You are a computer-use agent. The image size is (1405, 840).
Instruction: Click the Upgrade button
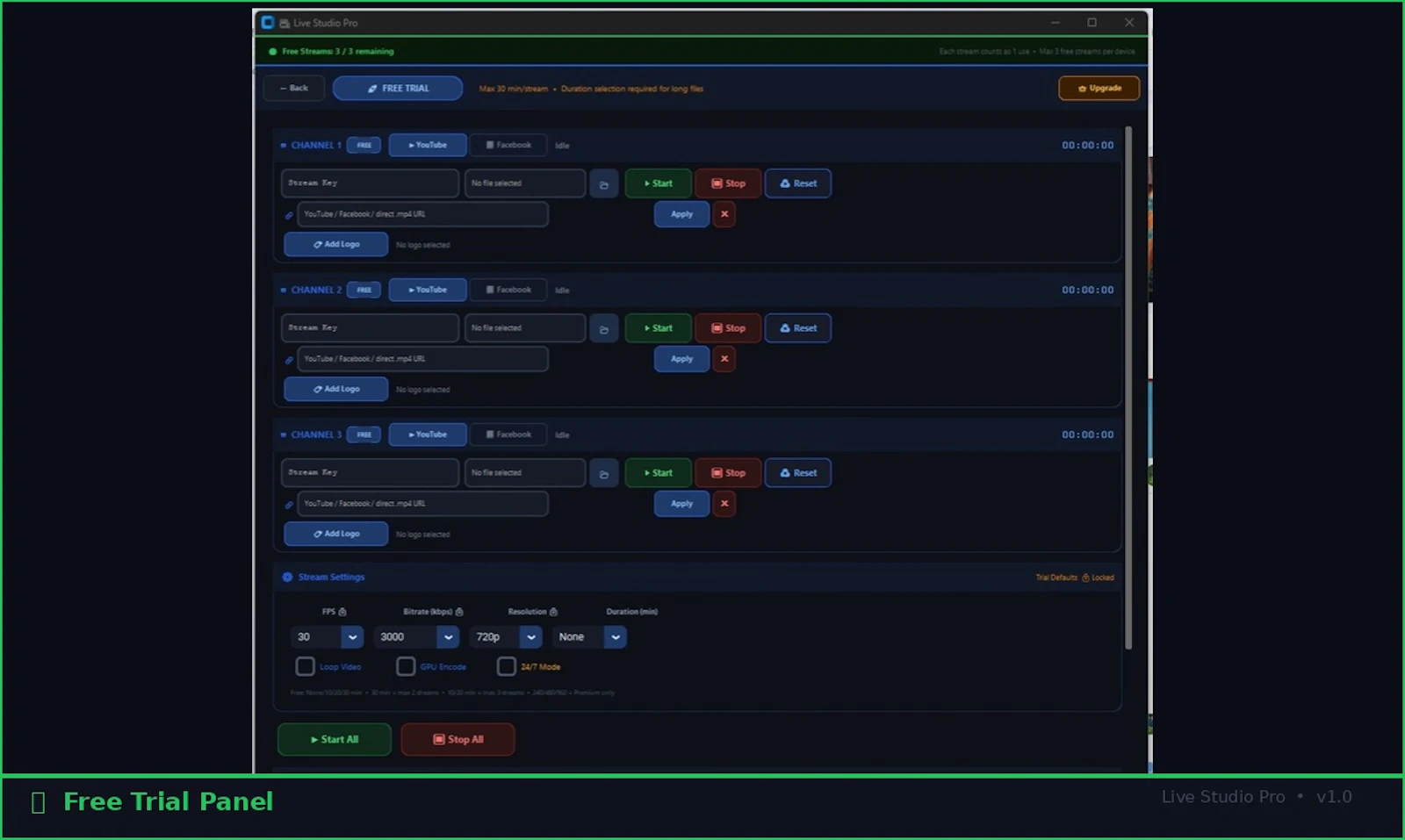pyautogui.click(x=1099, y=88)
